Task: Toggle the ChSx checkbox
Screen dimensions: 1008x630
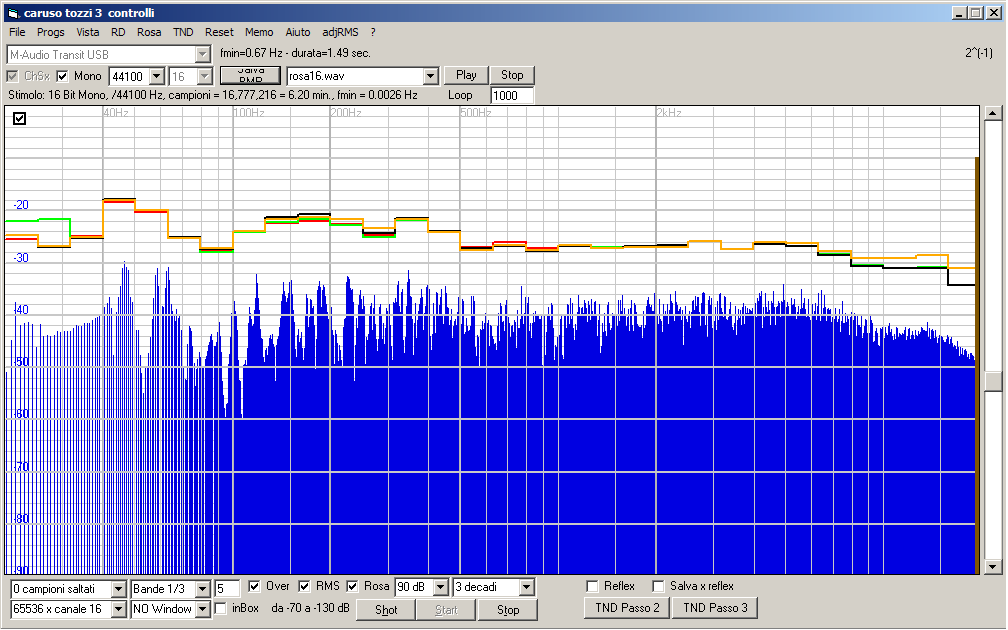Action: coord(12,76)
